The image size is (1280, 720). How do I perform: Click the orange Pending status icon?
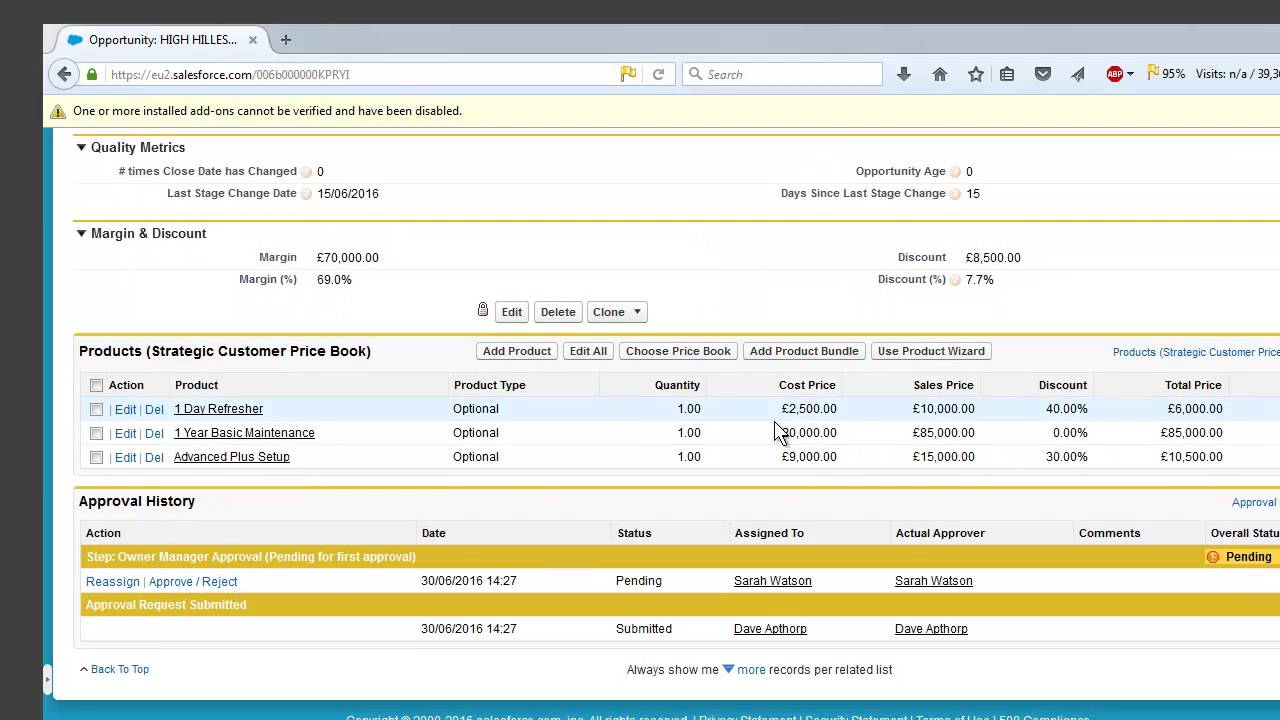1213,557
